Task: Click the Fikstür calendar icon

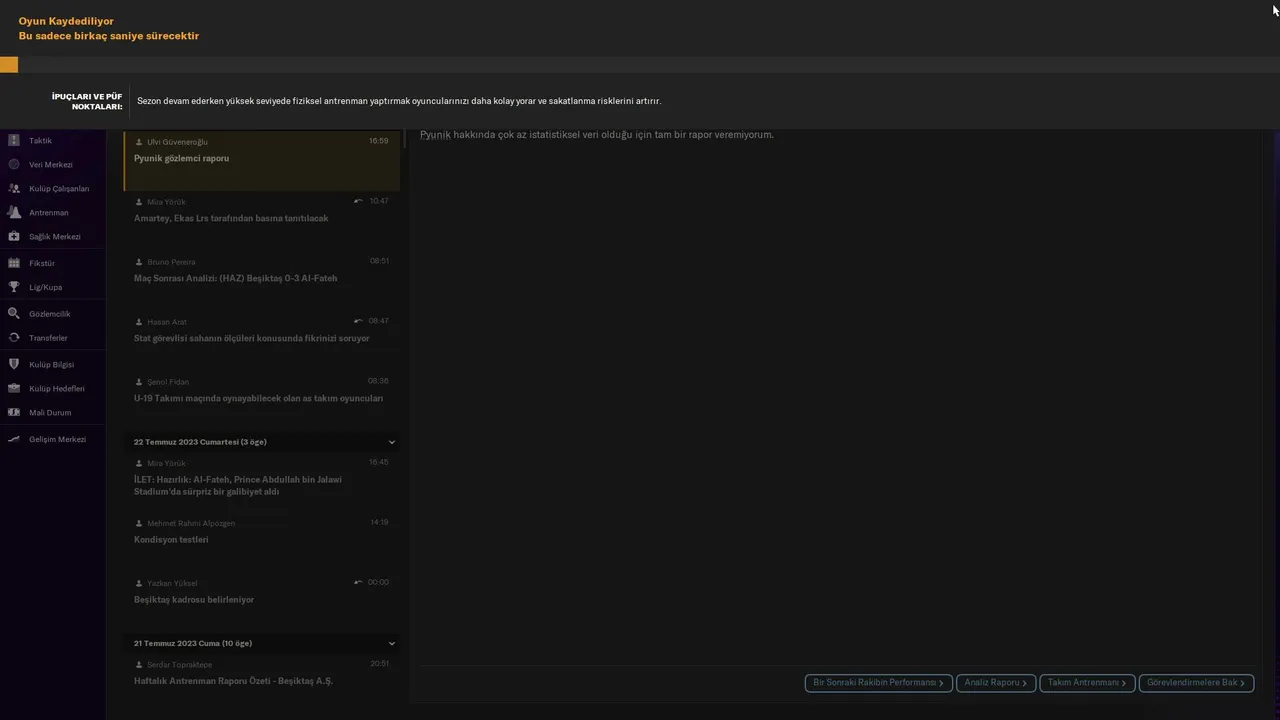Action: tap(14, 263)
